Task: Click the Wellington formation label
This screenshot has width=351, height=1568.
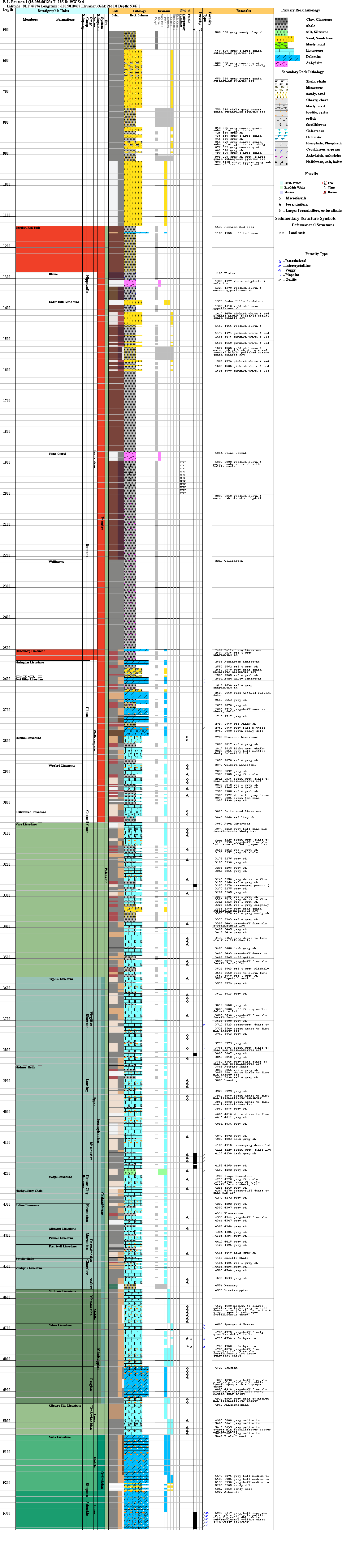Action: point(56,562)
